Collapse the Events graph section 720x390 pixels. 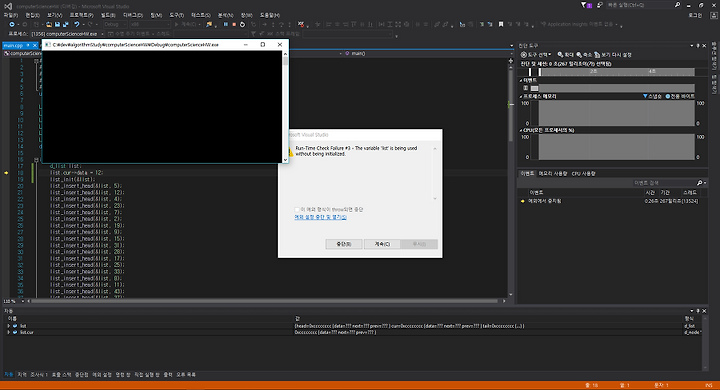click(x=521, y=80)
